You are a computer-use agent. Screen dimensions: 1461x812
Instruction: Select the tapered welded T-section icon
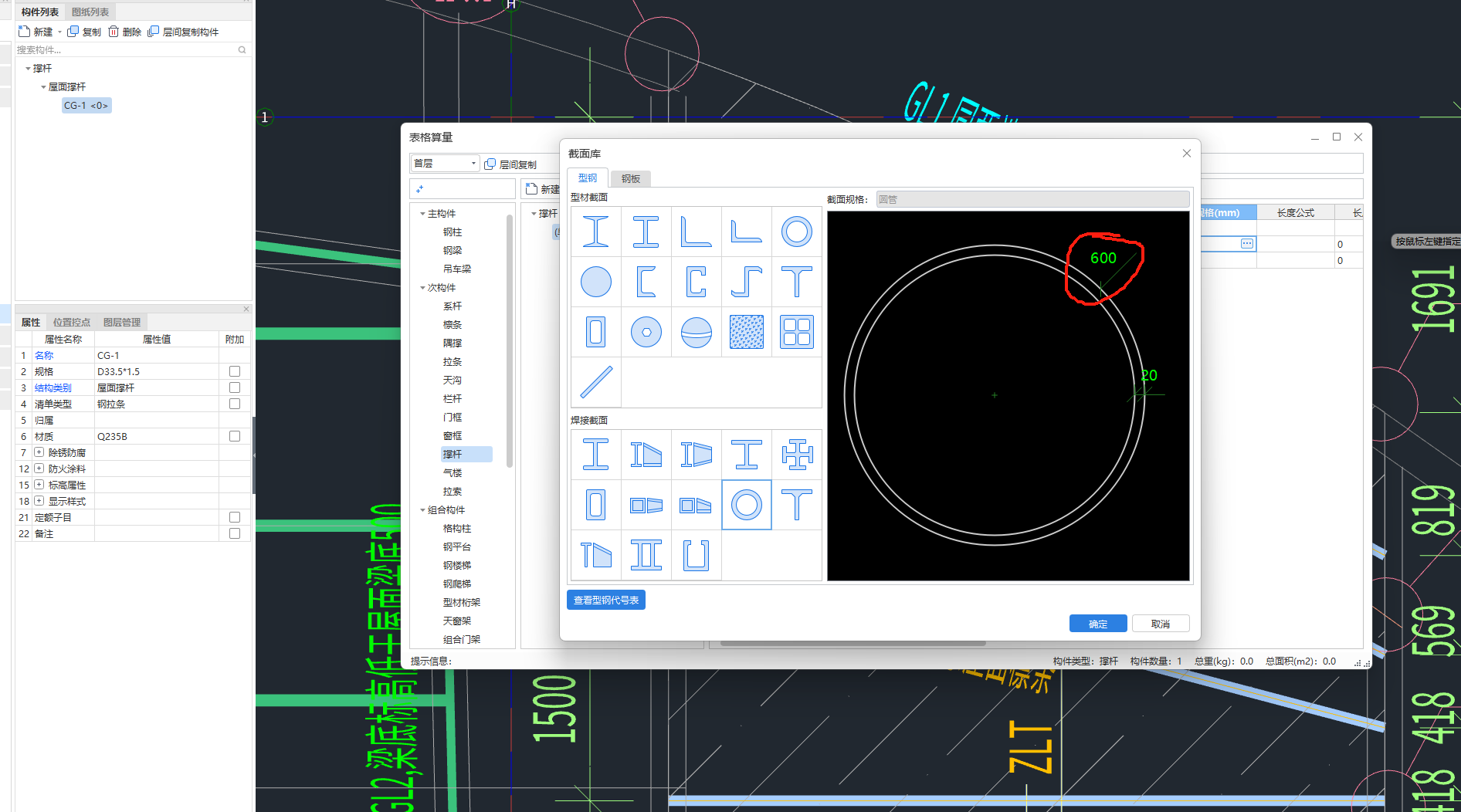pyautogui.click(x=596, y=555)
